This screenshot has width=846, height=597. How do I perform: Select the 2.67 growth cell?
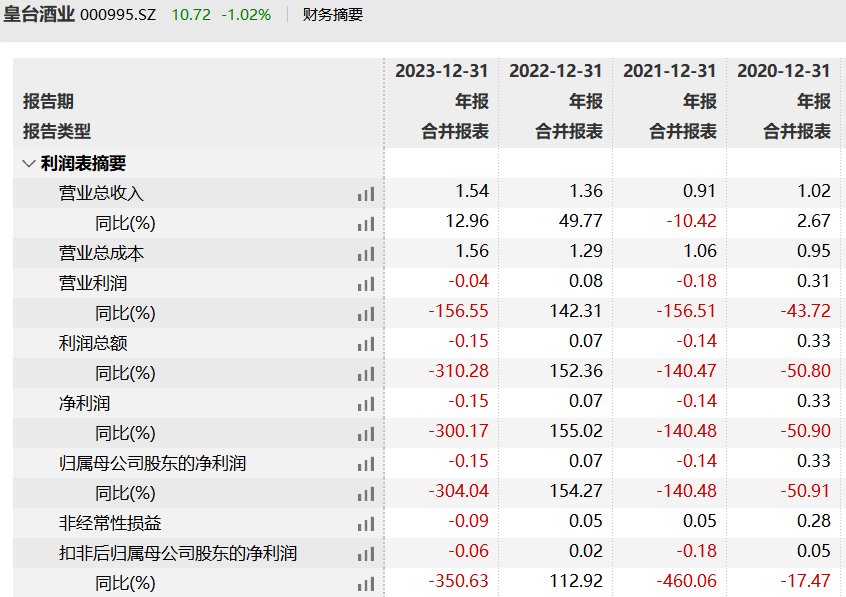click(814, 221)
